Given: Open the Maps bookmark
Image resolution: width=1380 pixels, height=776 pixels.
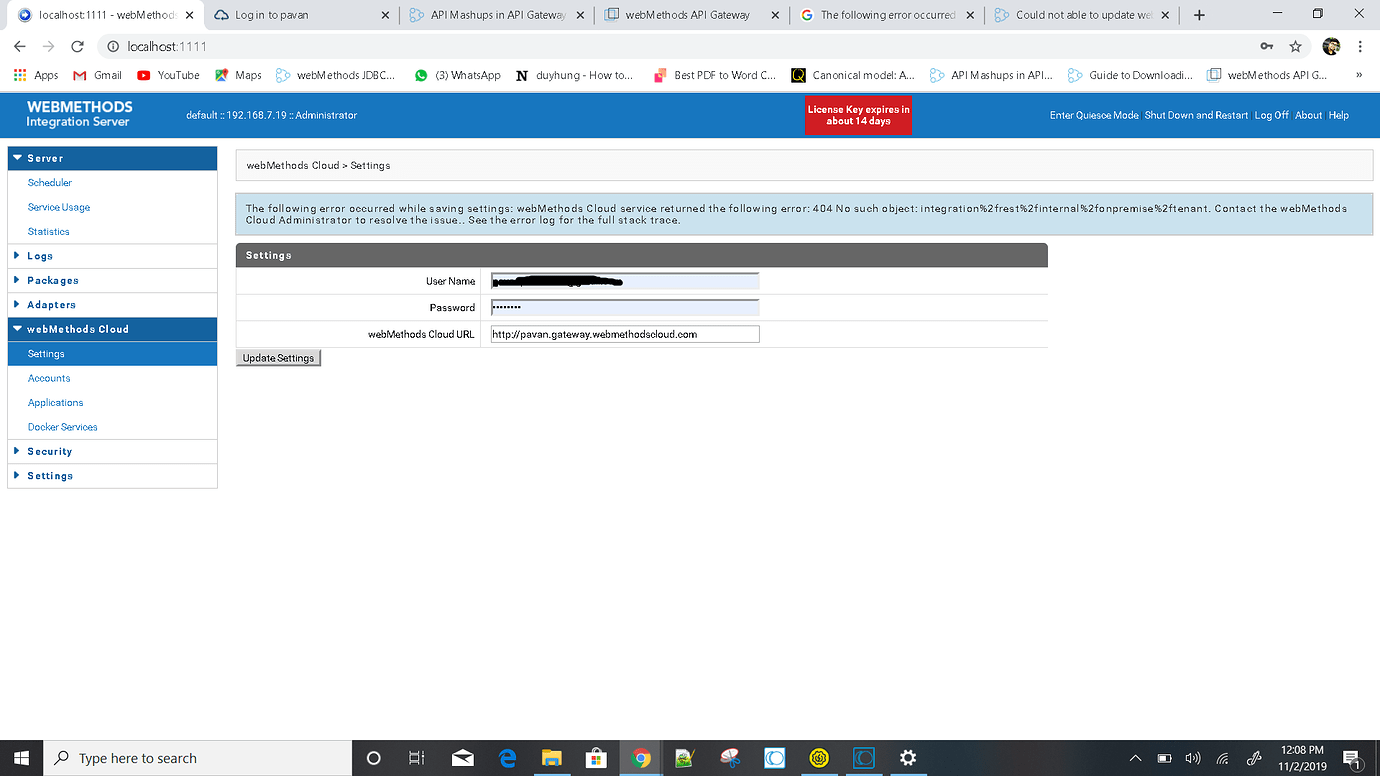Looking at the screenshot, I should [238, 75].
